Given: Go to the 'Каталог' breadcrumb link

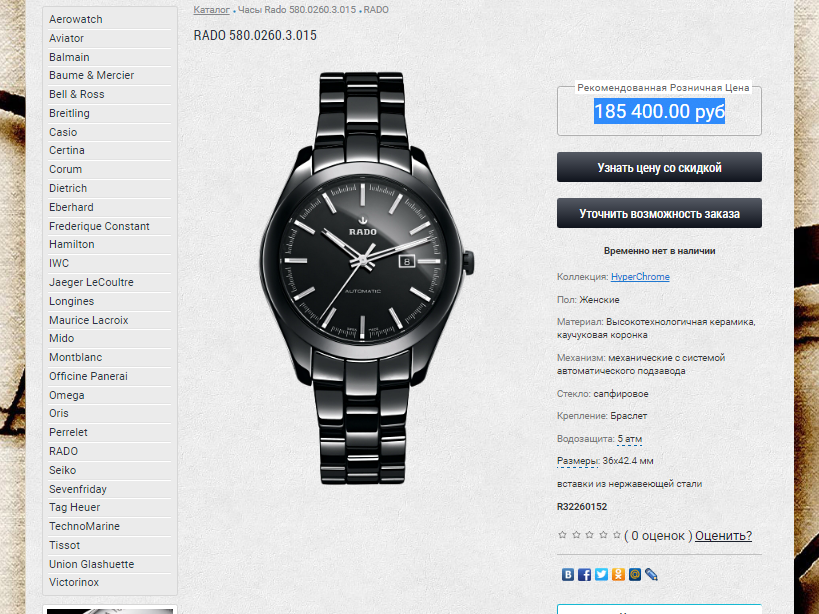Looking at the screenshot, I should (x=212, y=9).
